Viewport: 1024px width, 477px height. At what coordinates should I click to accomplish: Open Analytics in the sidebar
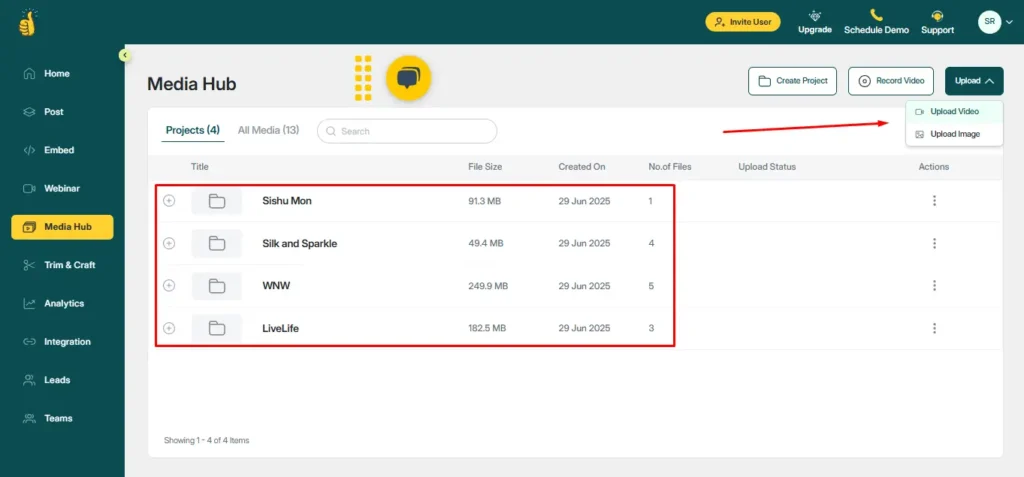(x=62, y=303)
